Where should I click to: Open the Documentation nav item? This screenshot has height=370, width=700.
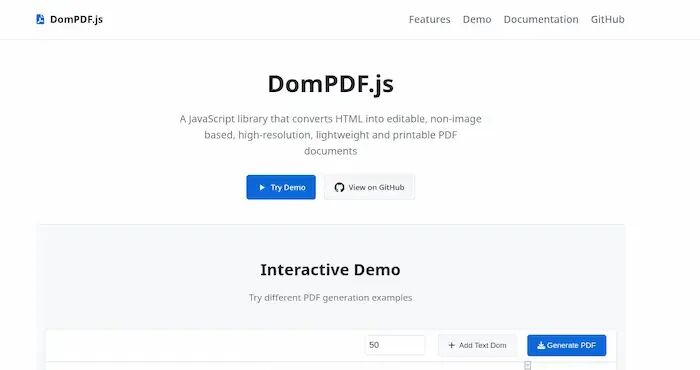(541, 20)
